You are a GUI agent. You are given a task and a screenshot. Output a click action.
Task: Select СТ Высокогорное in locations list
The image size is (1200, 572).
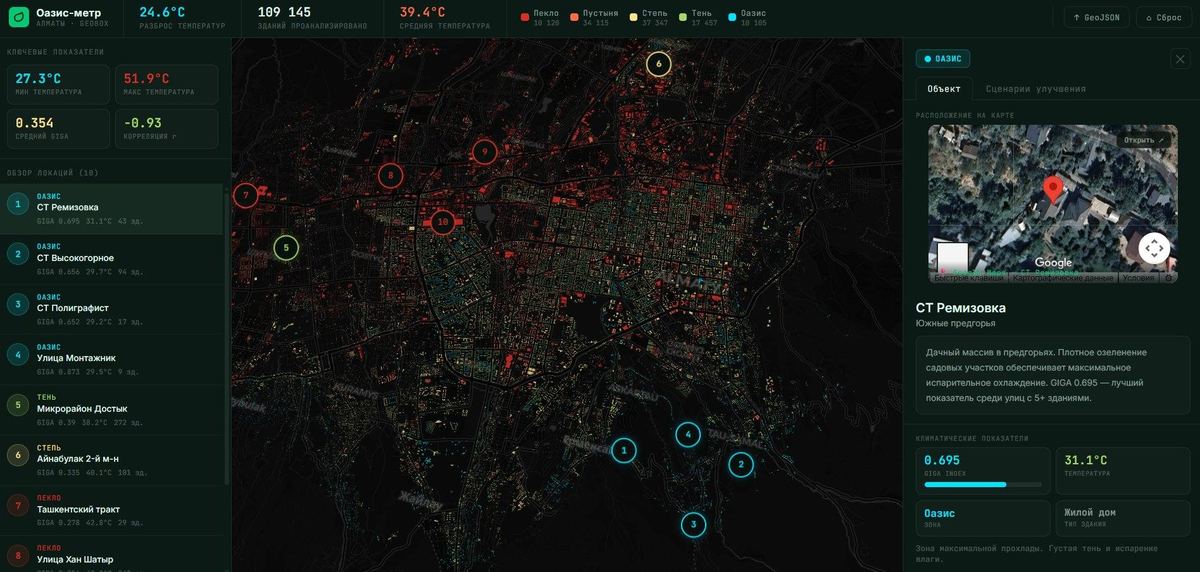coord(112,259)
